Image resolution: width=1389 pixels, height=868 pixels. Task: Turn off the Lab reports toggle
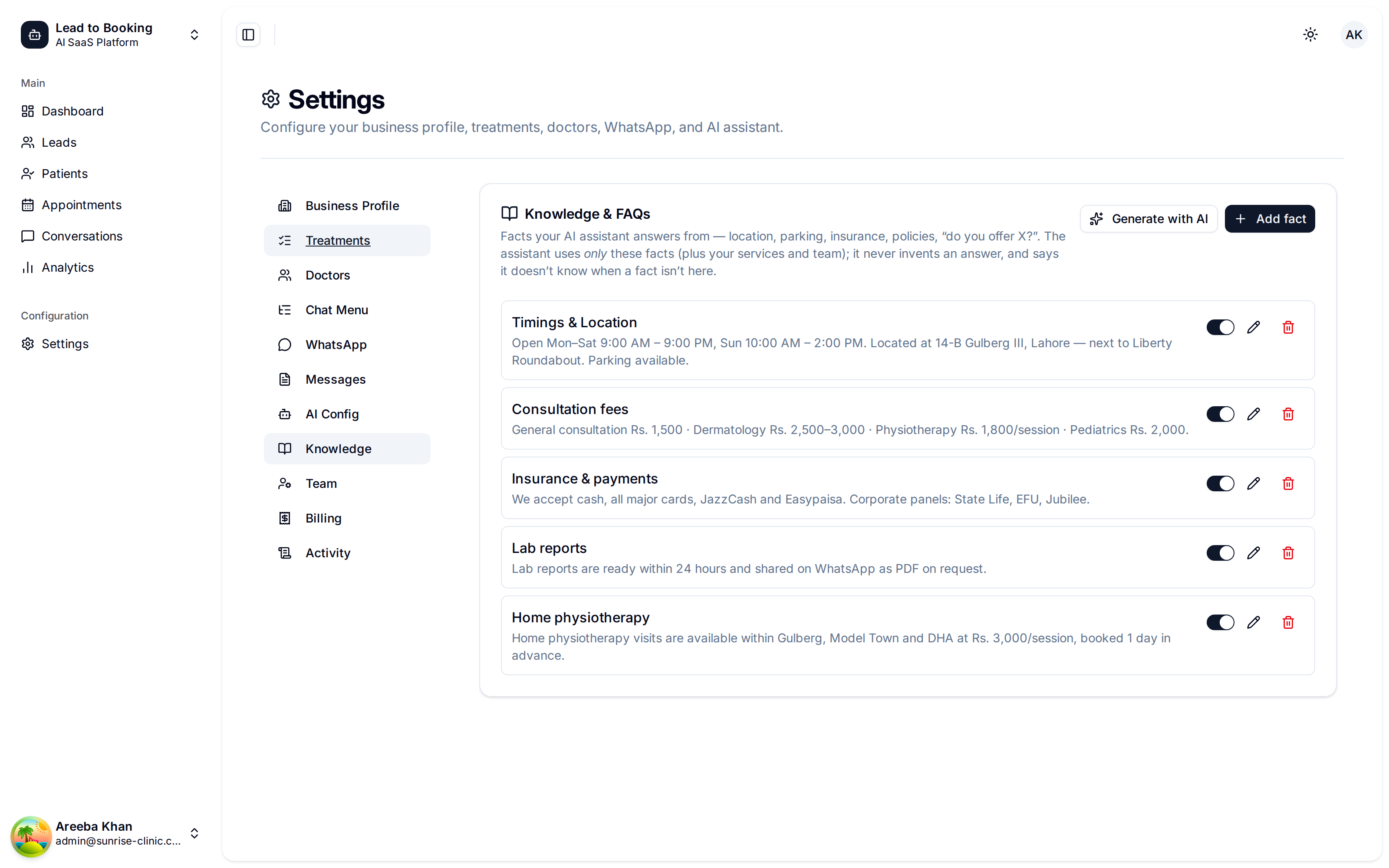point(1220,553)
